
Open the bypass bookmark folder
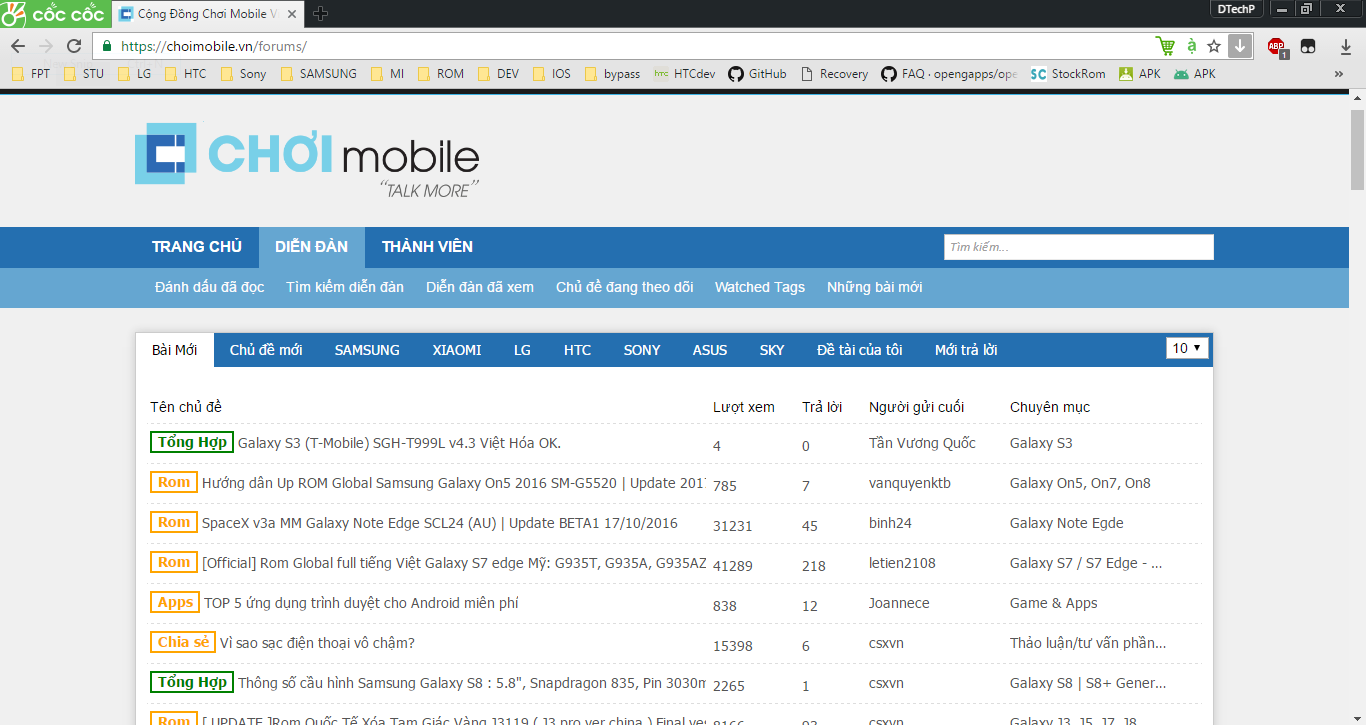pos(612,74)
